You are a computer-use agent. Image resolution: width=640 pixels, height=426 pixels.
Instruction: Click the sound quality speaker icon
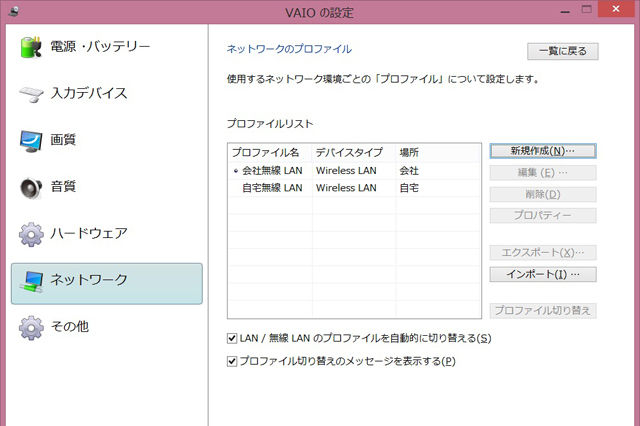pyautogui.click(x=31, y=188)
